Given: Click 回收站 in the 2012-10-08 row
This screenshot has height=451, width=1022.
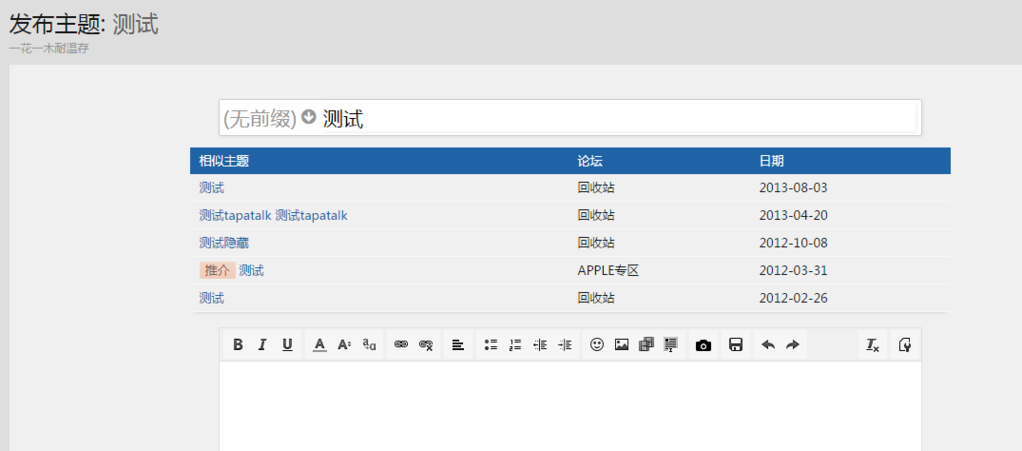Looking at the screenshot, I should click(x=596, y=243).
